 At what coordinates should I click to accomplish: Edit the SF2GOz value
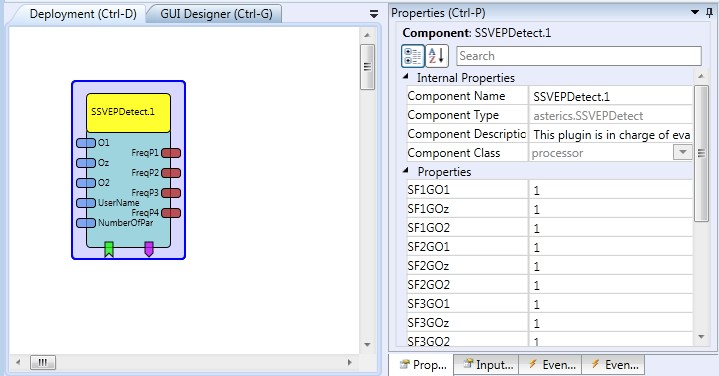point(611,266)
